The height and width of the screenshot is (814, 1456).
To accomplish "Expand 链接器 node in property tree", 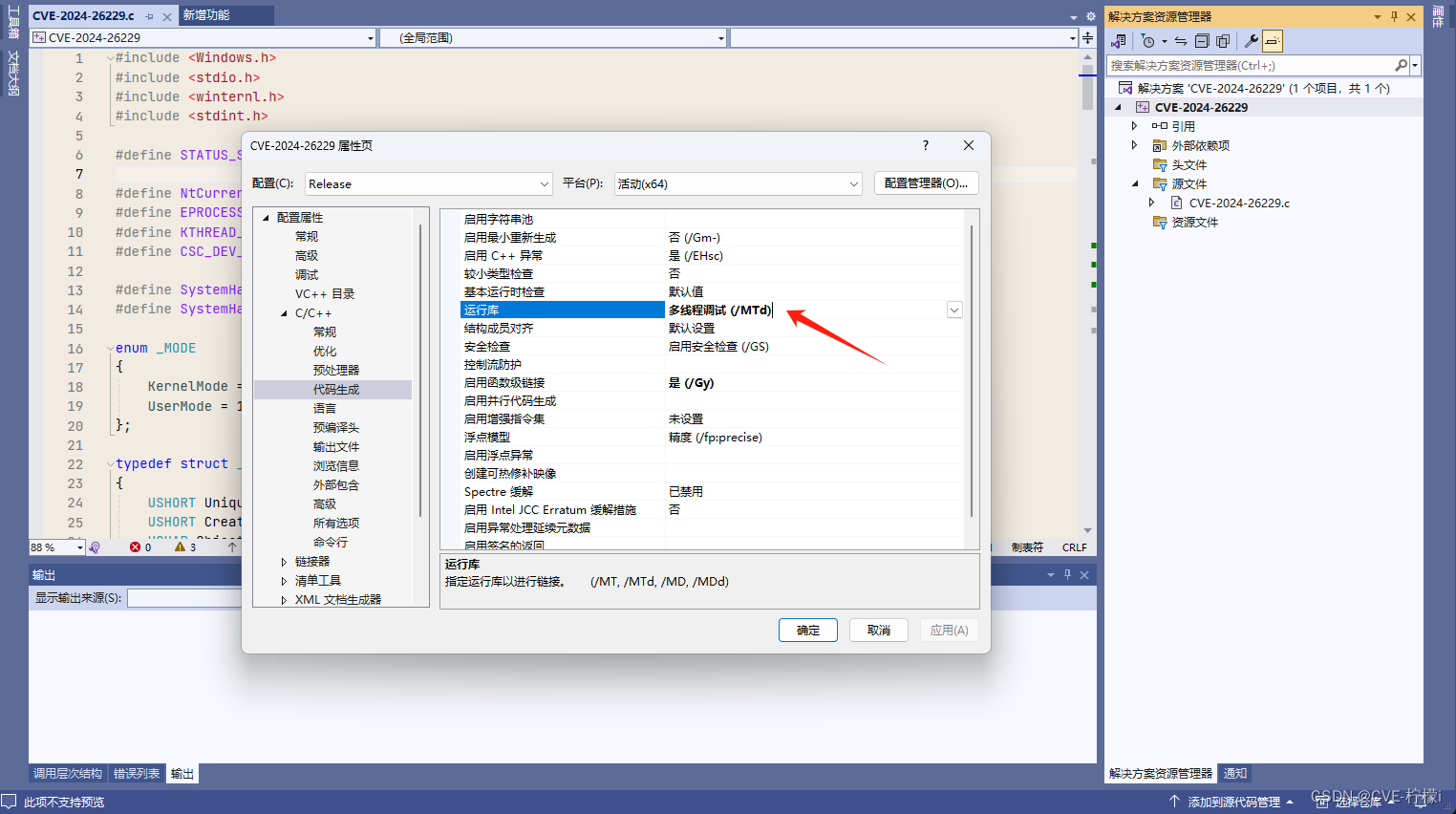I will click(x=284, y=561).
